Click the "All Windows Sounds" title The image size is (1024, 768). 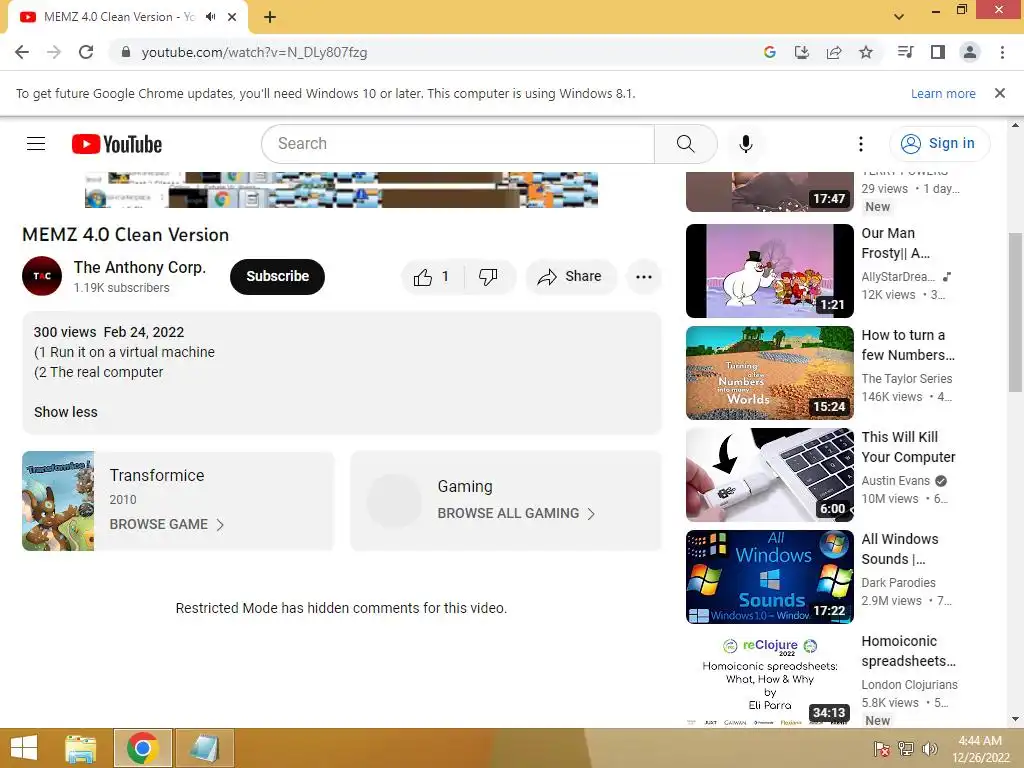point(900,549)
